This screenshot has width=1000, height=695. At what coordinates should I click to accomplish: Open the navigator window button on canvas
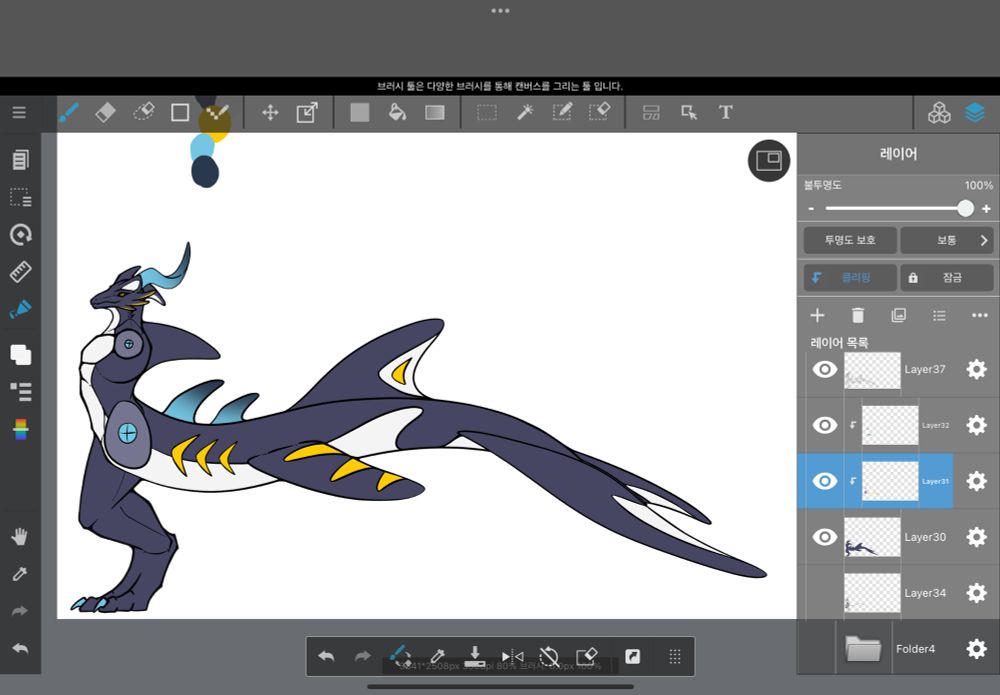[x=769, y=161]
